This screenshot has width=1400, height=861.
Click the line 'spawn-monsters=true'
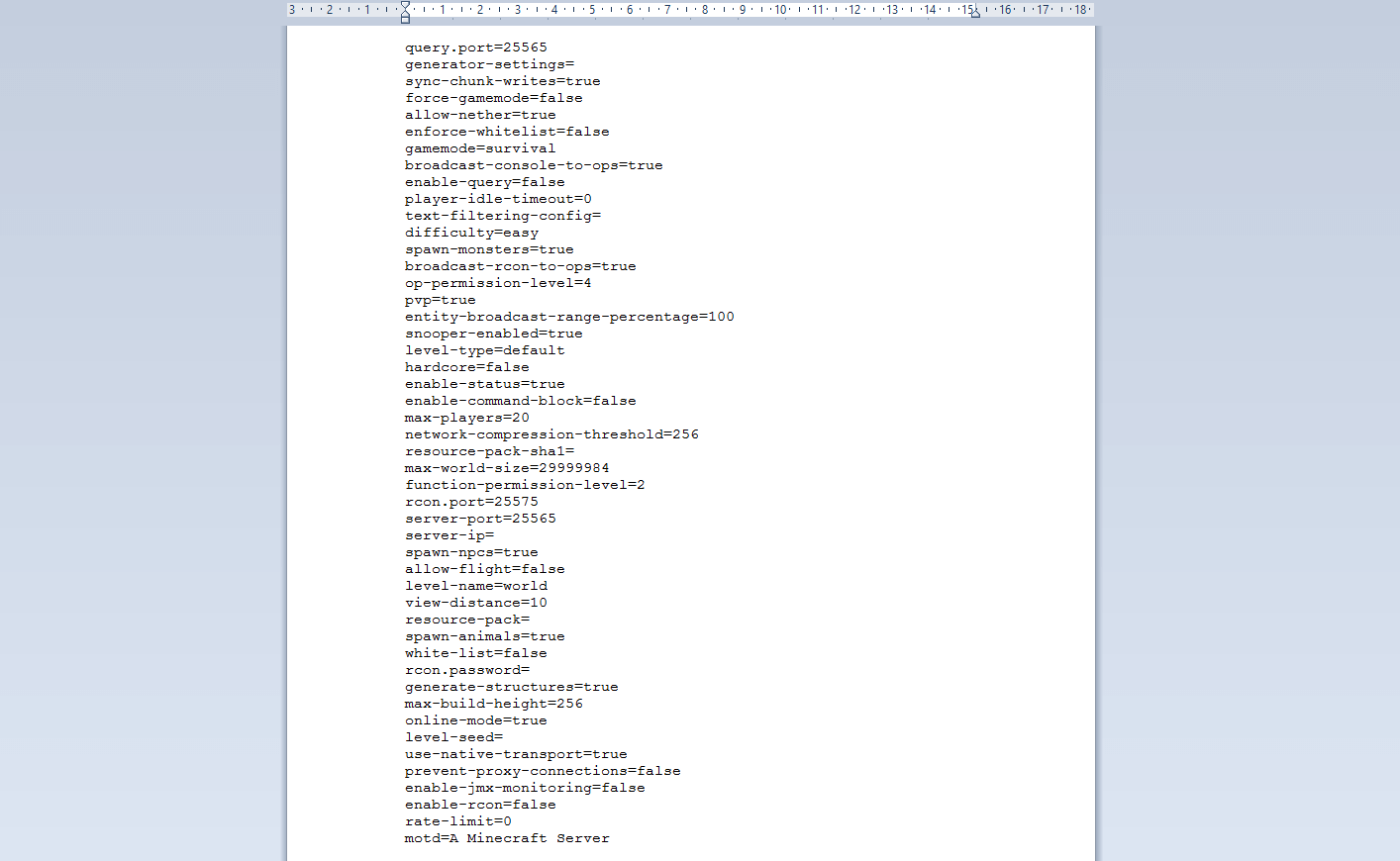pos(489,249)
